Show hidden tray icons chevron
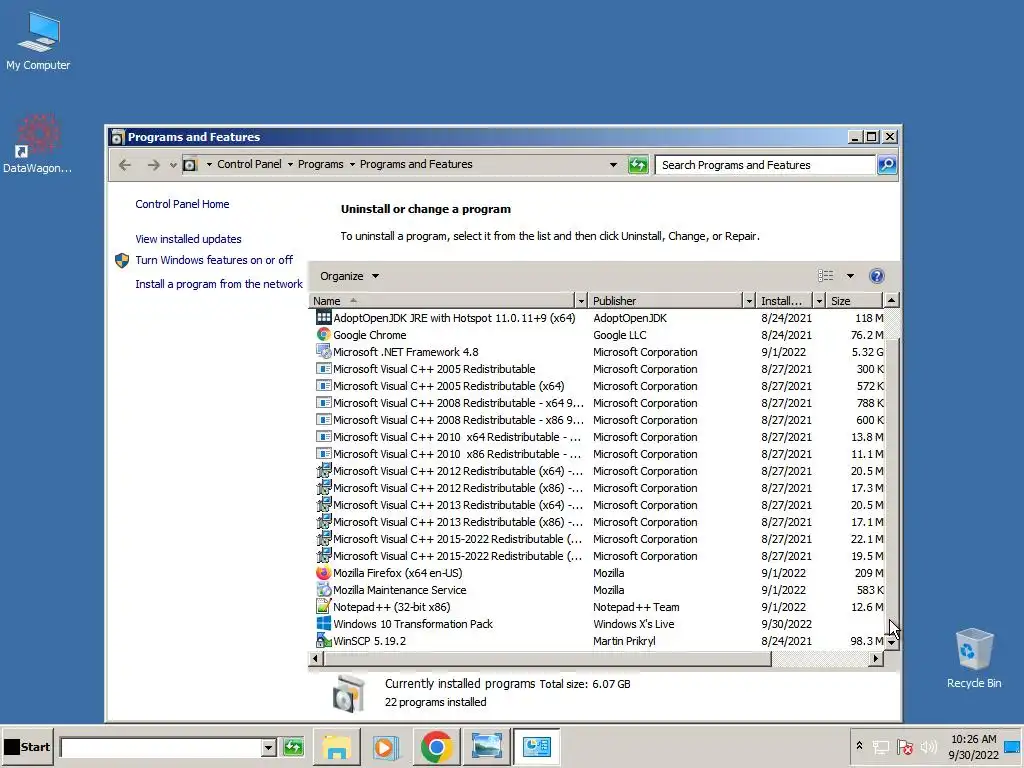 click(x=859, y=746)
